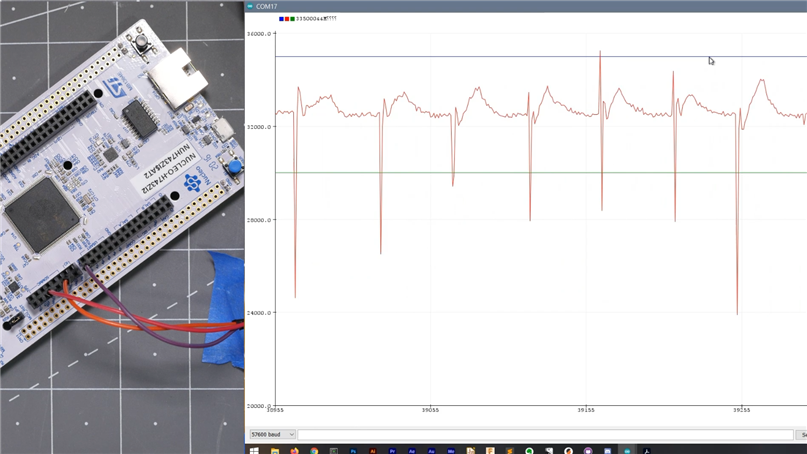
Task: Click the blue legend swatch in plotter
Action: (x=281, y=19)
